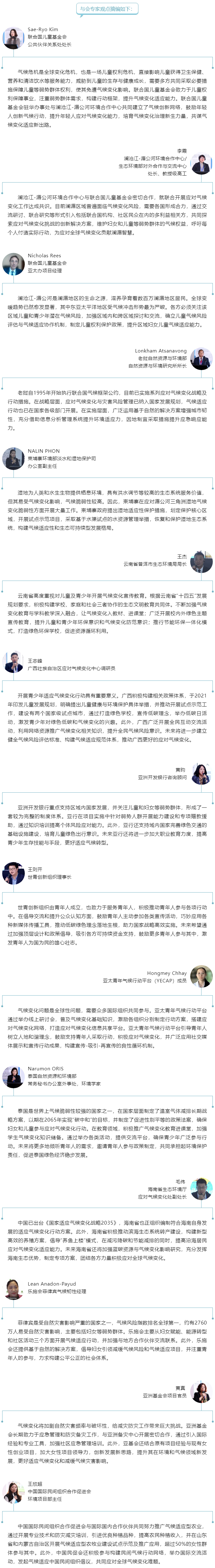Image resolution: width=215 pixels, height=1568 pixels.
Task: Open 黄昀's circular speaker photo
Action: pos(201,774)
